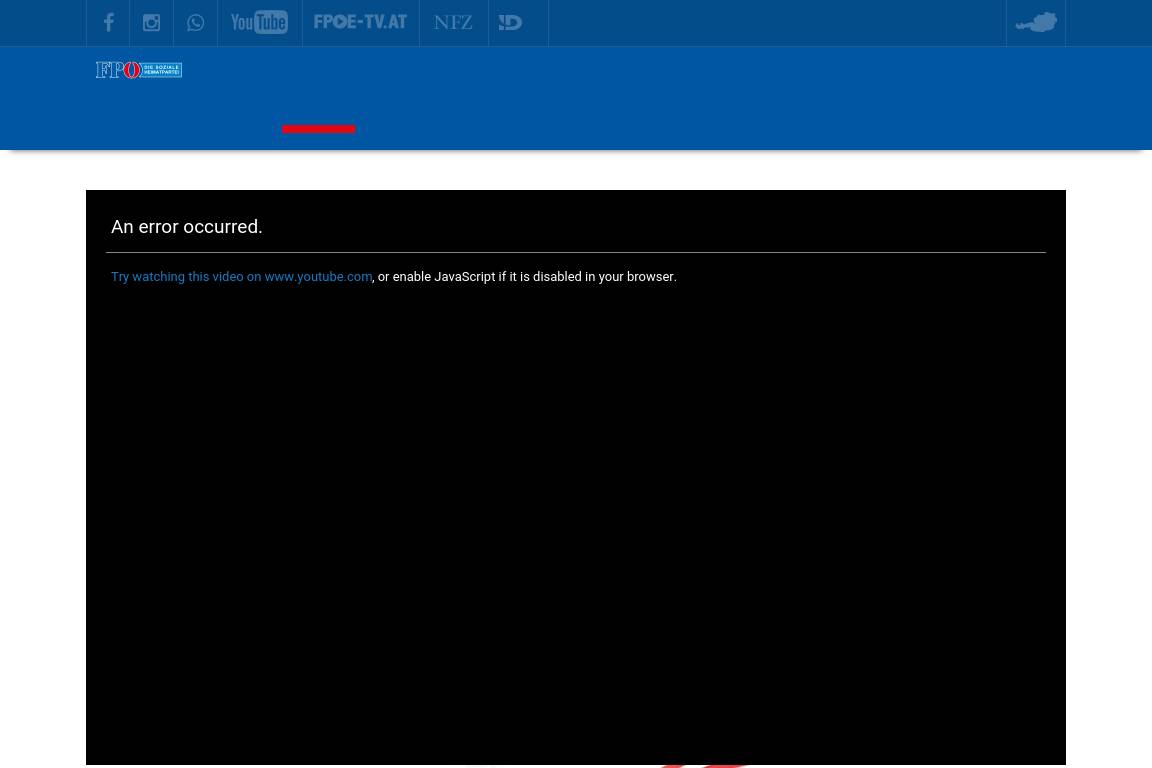Open the FPOE-TV.AT logo link

point(360,22)
